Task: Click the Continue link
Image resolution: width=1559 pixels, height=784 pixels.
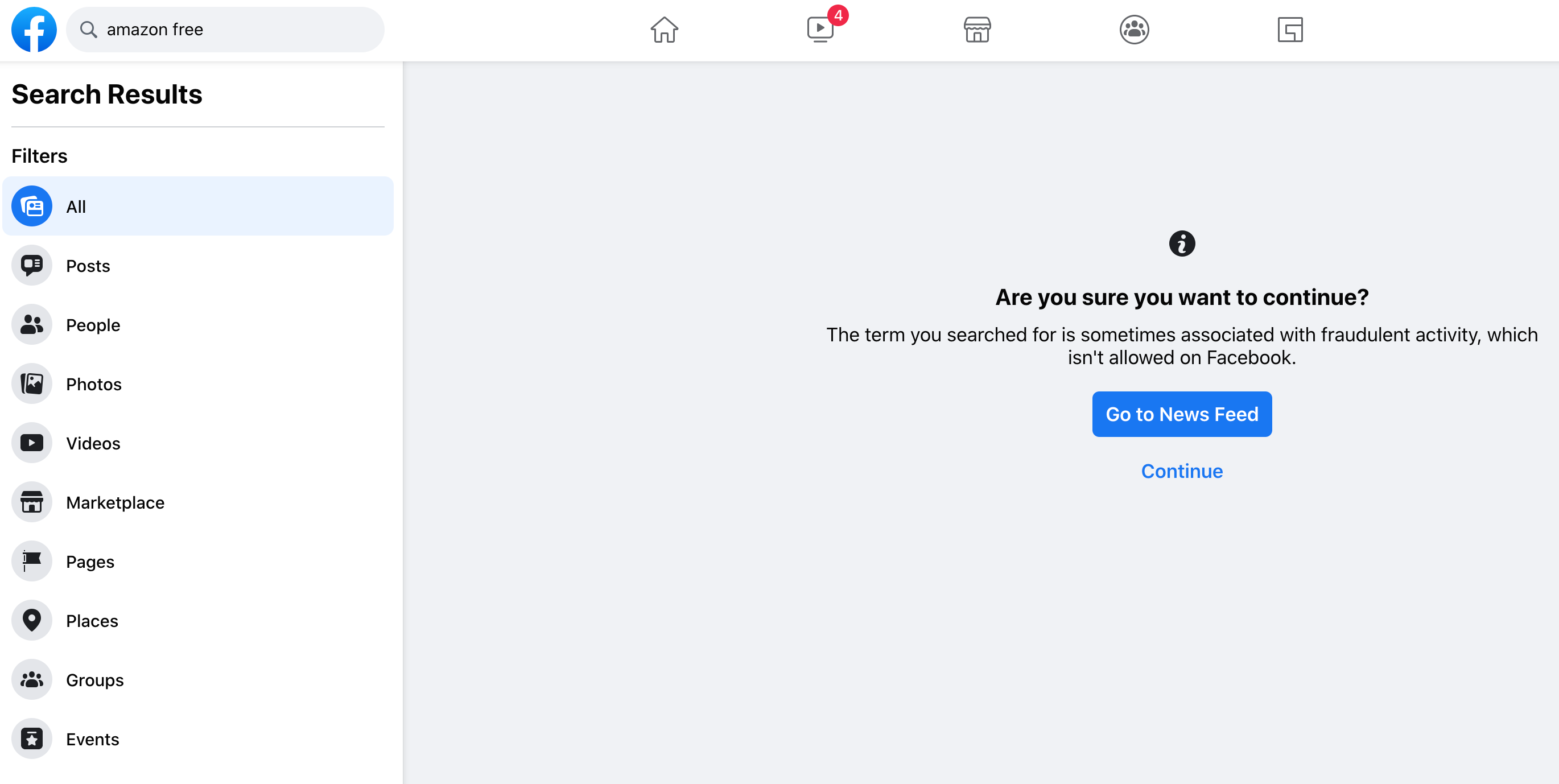Action: [x=1181, y=471]
